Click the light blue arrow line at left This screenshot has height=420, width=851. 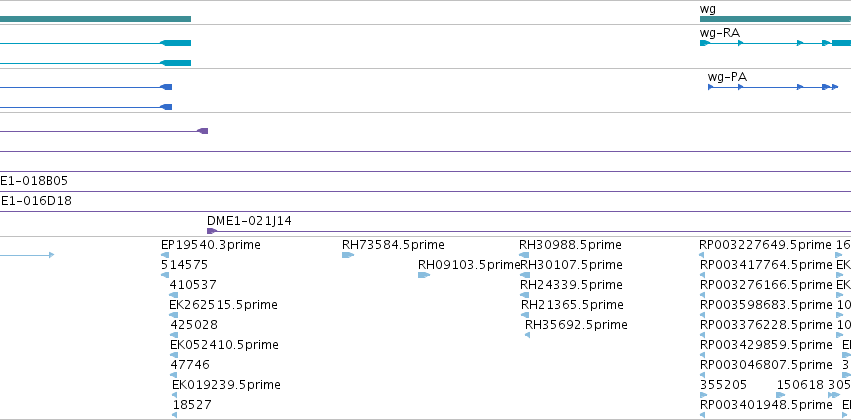(27, 255)
